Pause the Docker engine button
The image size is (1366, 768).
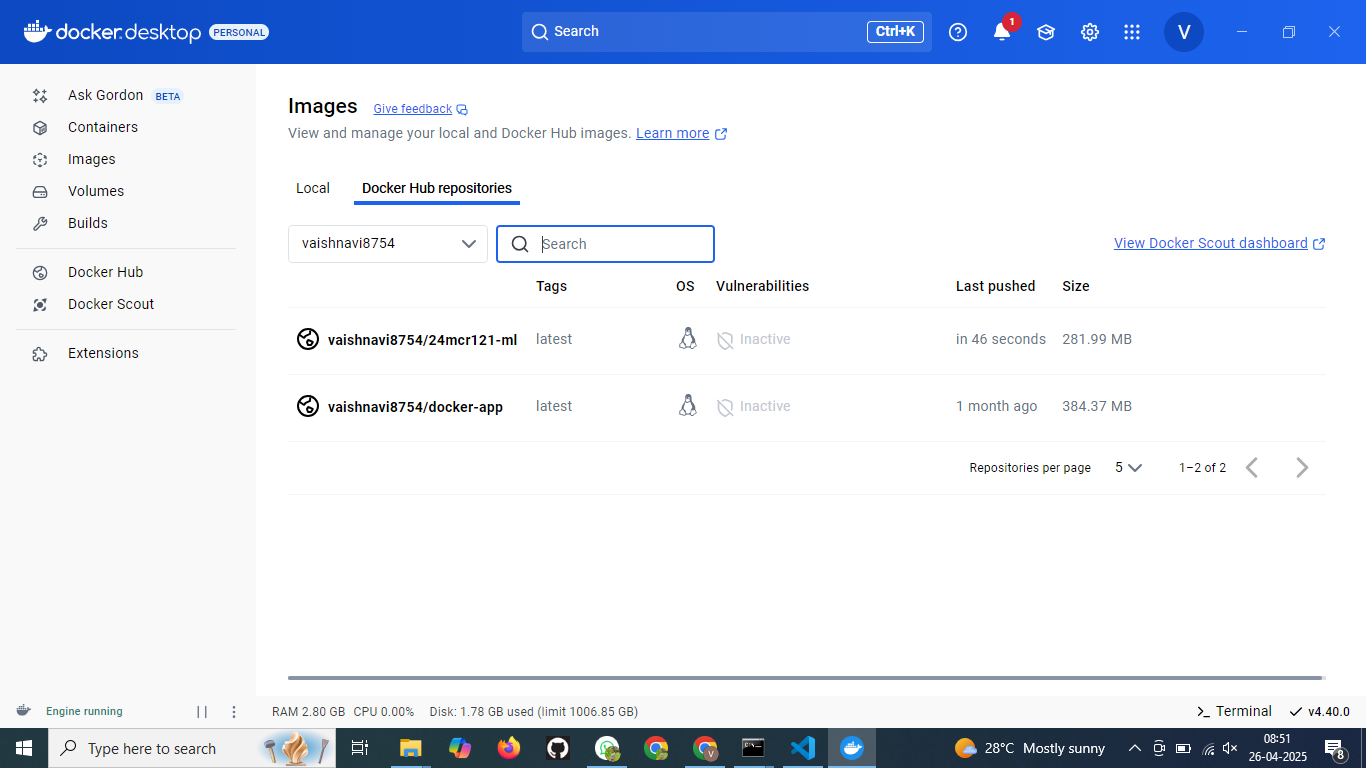(x=202, y=712)
